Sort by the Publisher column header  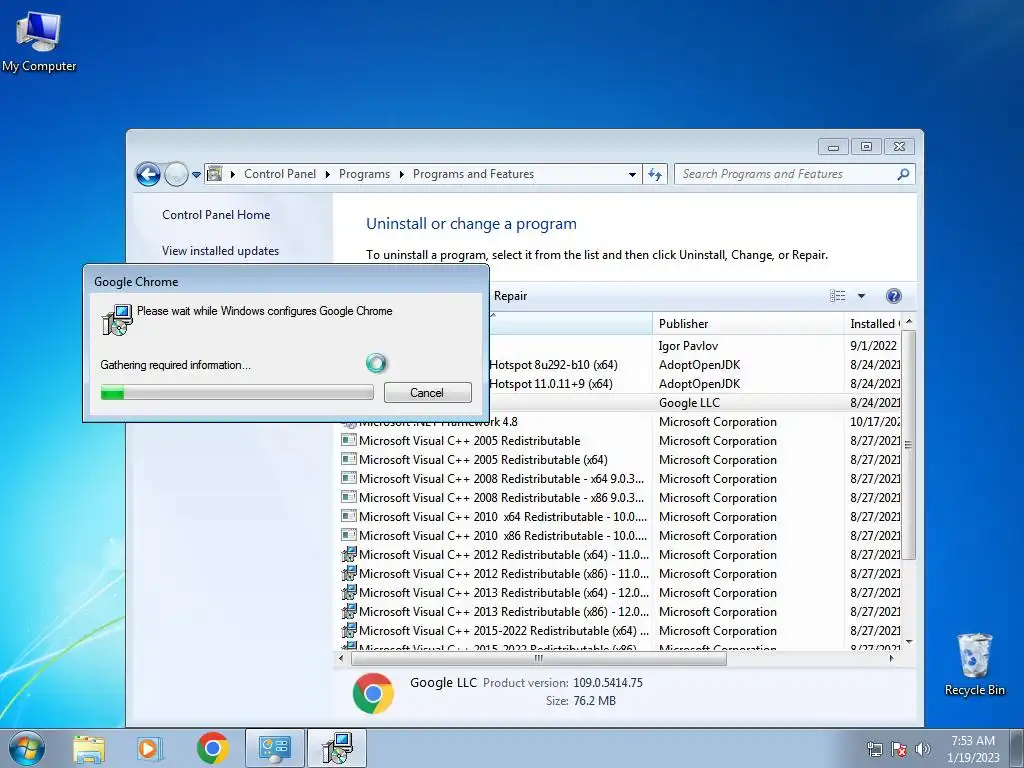click(748, 323)
